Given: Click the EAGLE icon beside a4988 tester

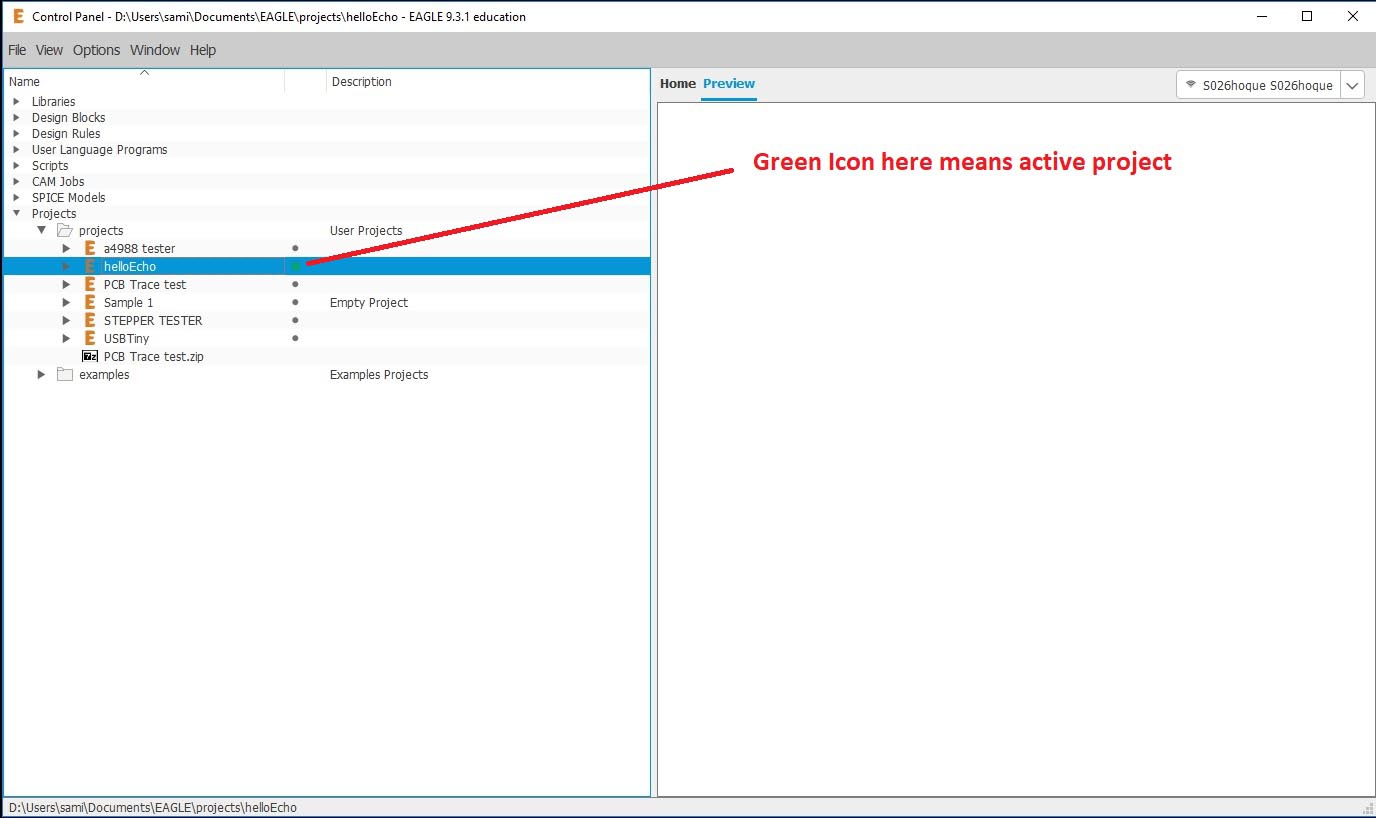Looking at the screenshot, I should click(90, 248).
